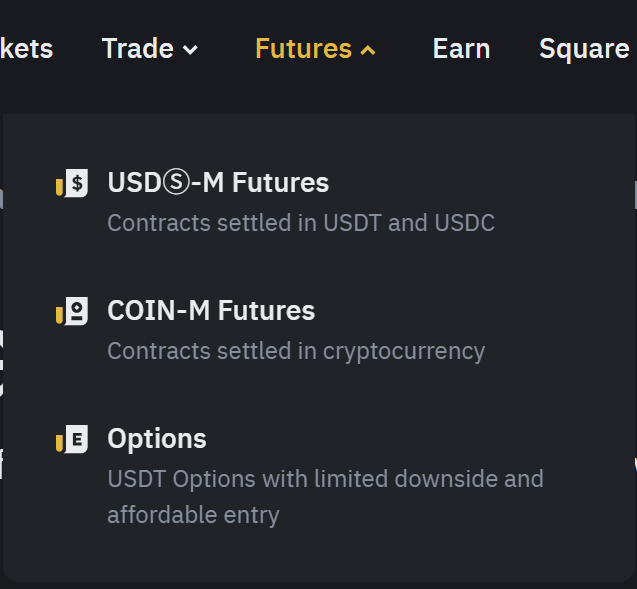Click the USDⓈ-M Futures dollar icon
This screenshot has width=637, height=589.
pyautogui.click(x=72, y=184)
